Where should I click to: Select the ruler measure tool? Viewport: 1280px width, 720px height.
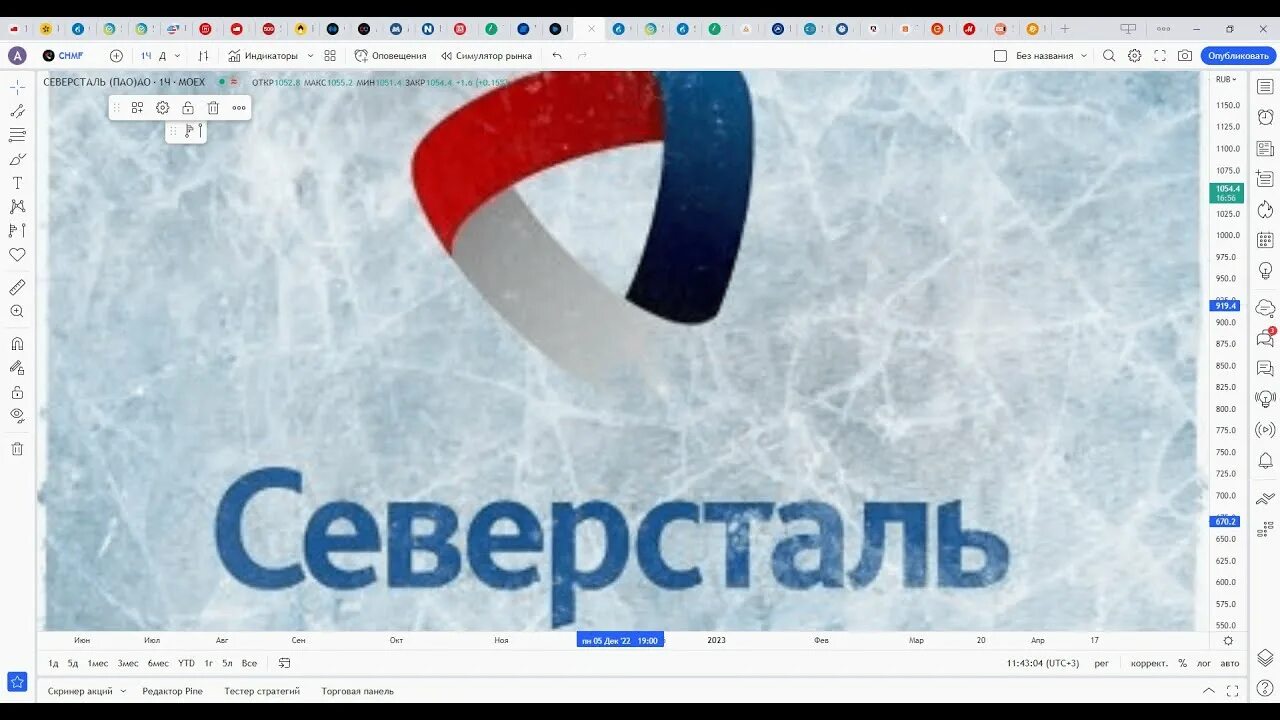17,287
